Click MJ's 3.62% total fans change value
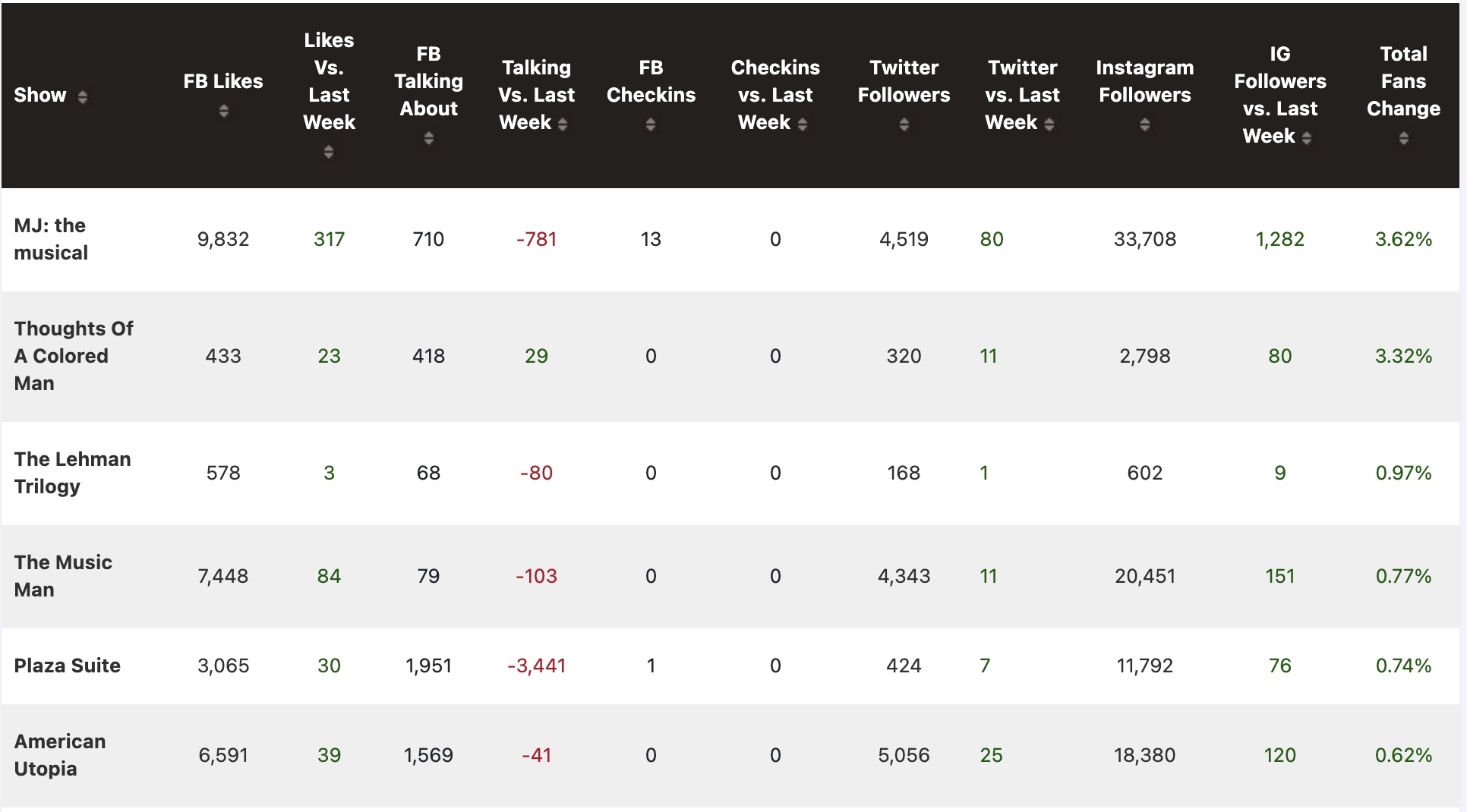The height and width of the screenshot is (812, 1467). [x=1403, y=240]
